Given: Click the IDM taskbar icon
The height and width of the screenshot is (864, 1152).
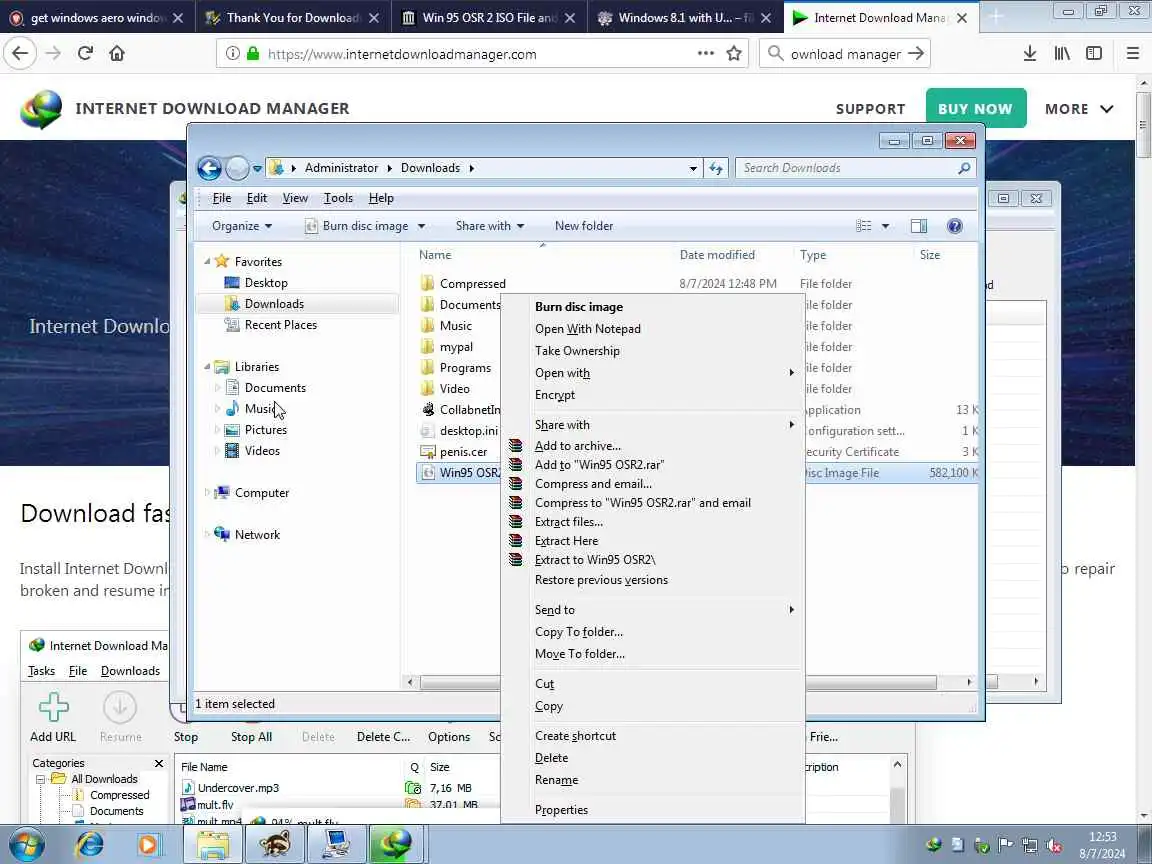Looking at the screenshot, I should pyautogui.click(x=397, y=845).
